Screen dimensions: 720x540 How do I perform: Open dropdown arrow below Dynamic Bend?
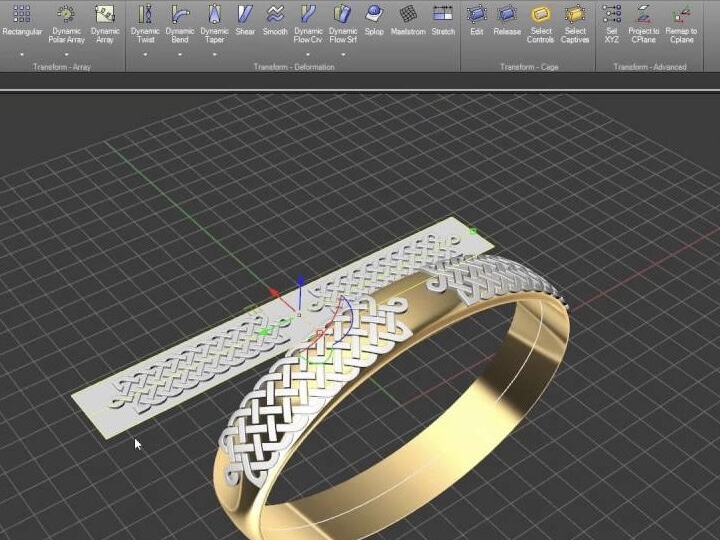[x=180, y=54]
